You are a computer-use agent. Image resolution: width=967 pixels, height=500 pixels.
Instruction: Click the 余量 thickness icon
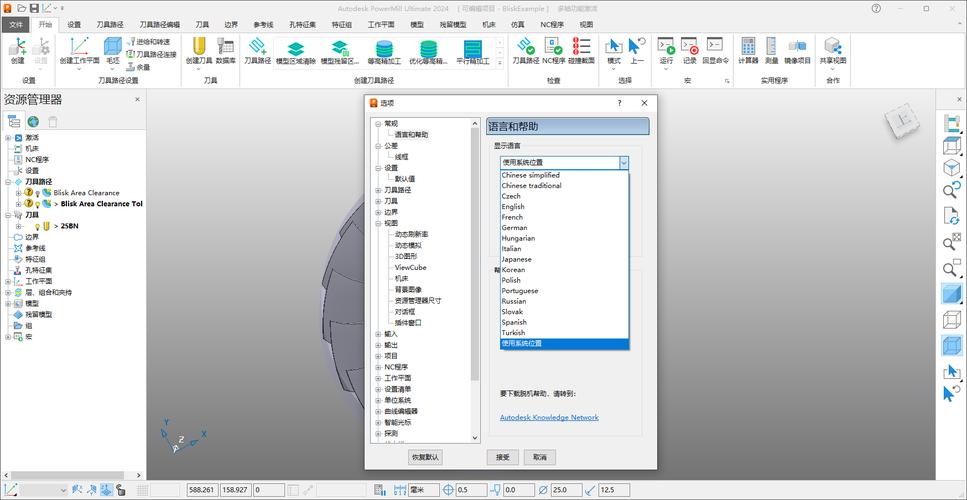point(131,67)
